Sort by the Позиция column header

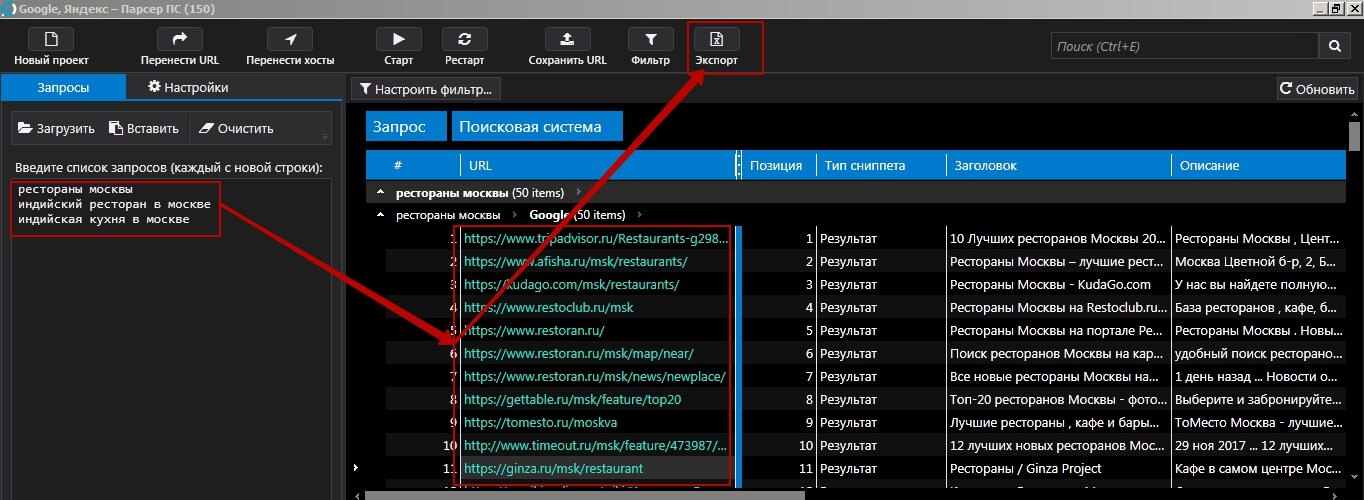pyautogui.click(x=777, y=165)
